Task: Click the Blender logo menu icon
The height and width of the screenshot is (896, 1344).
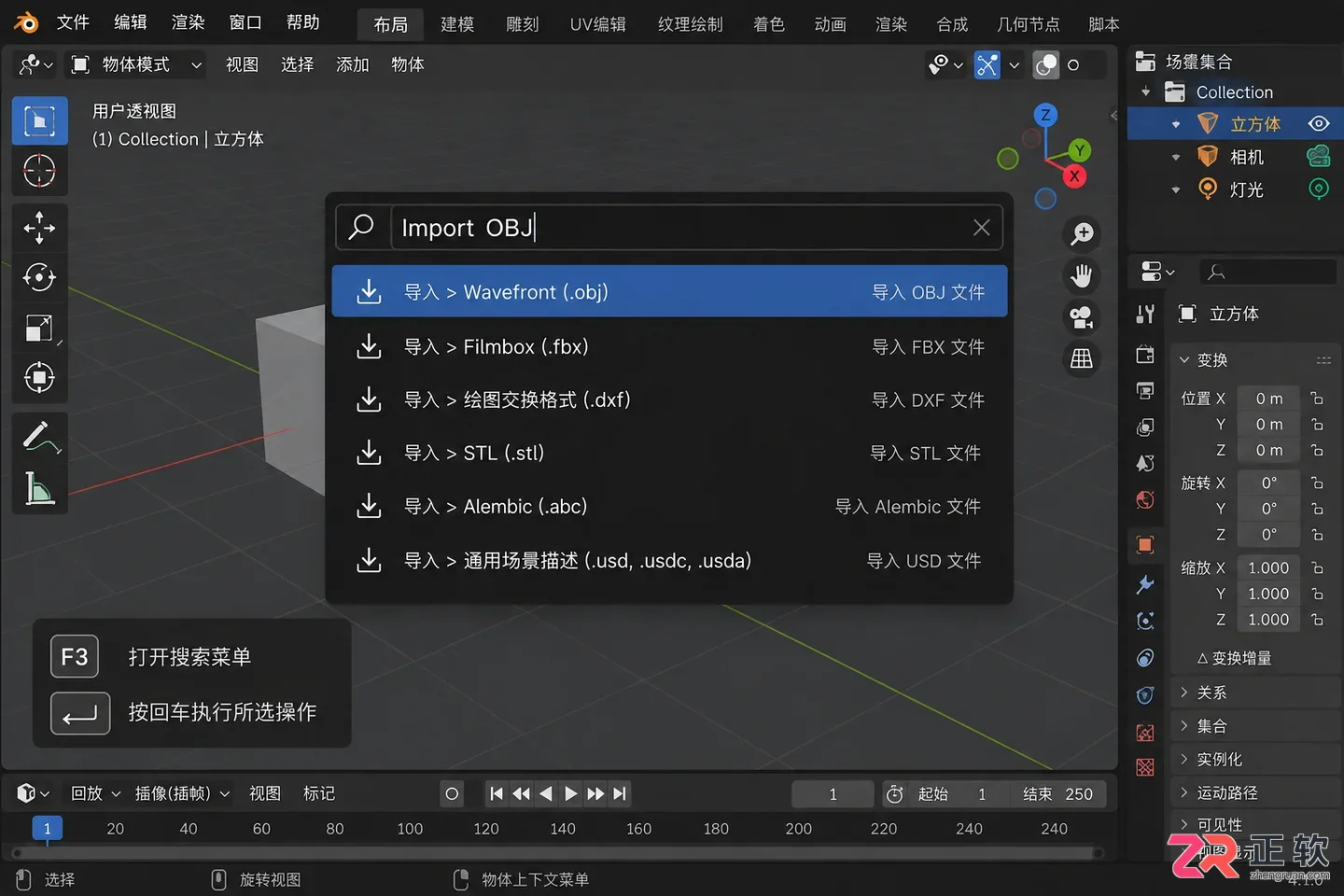Action: pos(26,22)
